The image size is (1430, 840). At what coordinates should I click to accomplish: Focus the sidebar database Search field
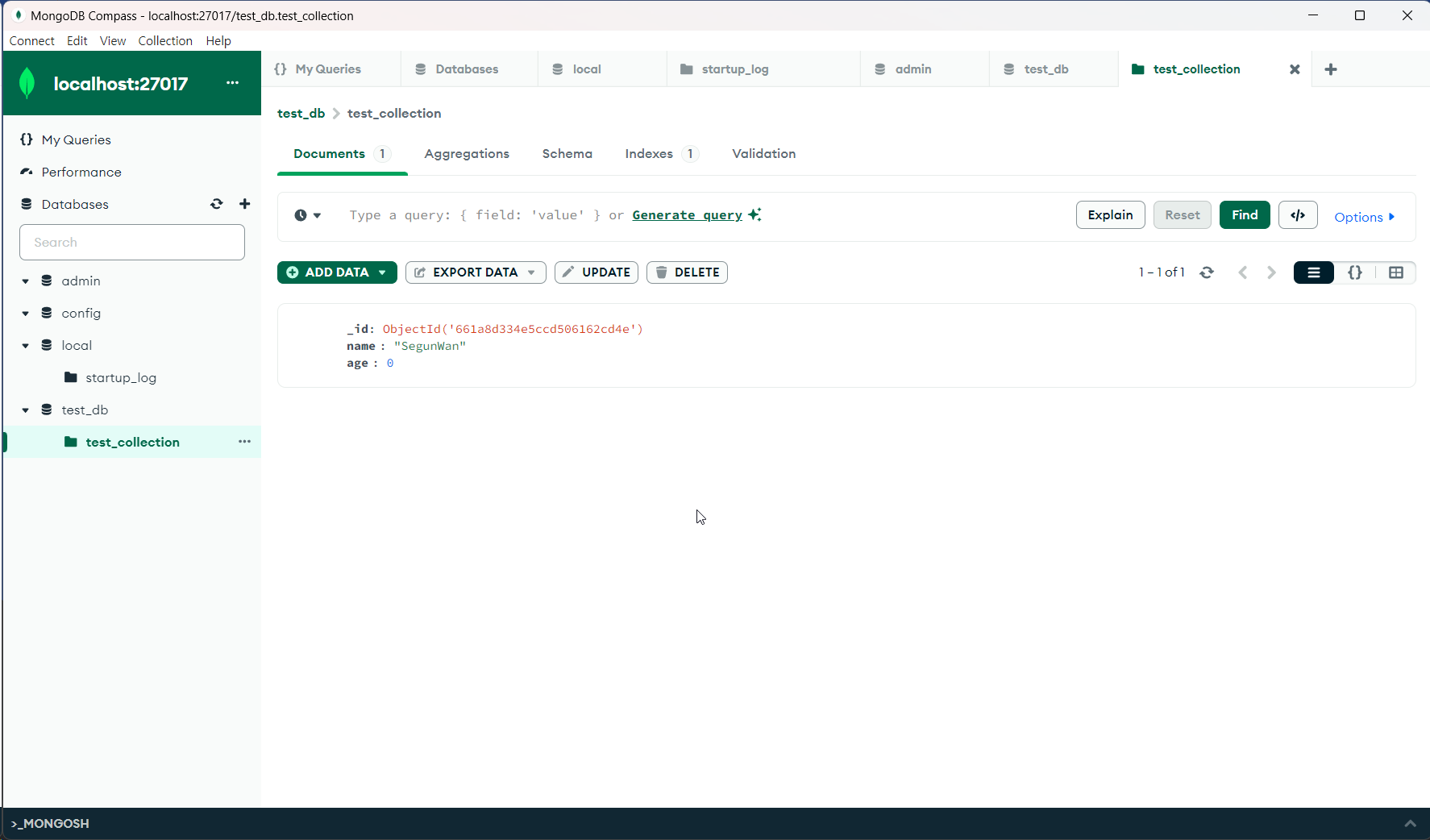[132, 243]
